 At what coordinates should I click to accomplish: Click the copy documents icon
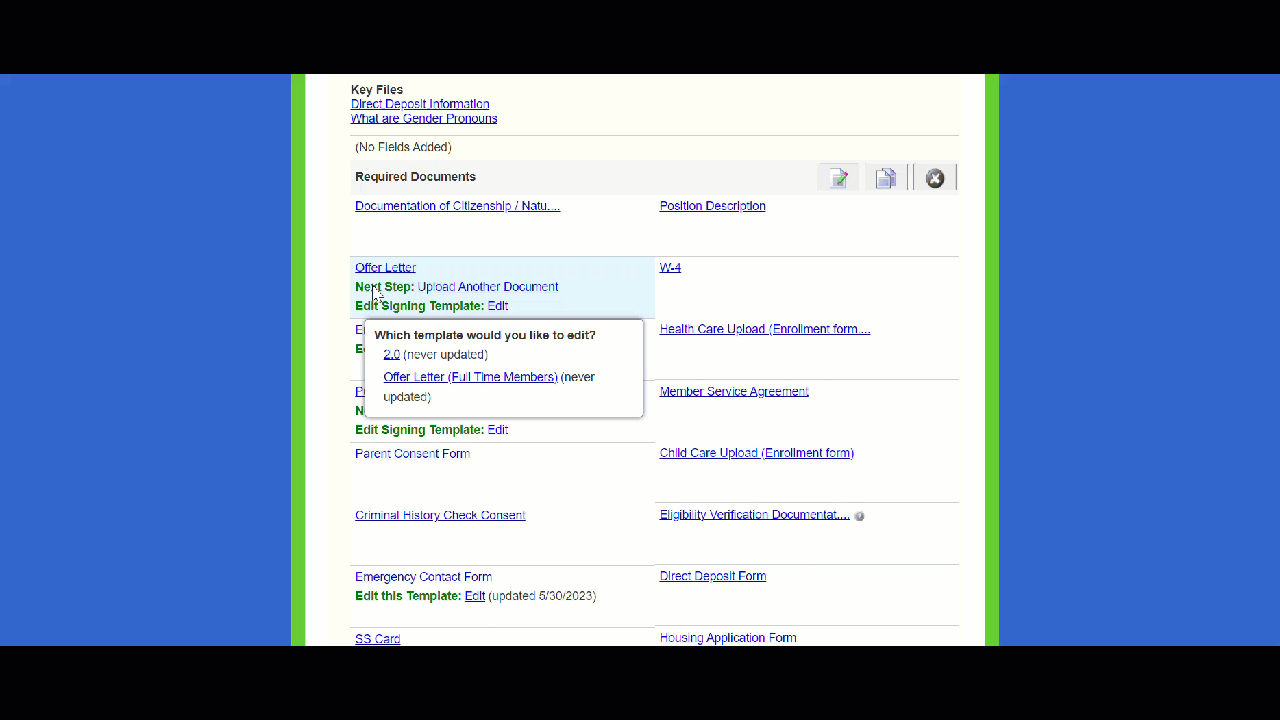(x=885, y=178)
